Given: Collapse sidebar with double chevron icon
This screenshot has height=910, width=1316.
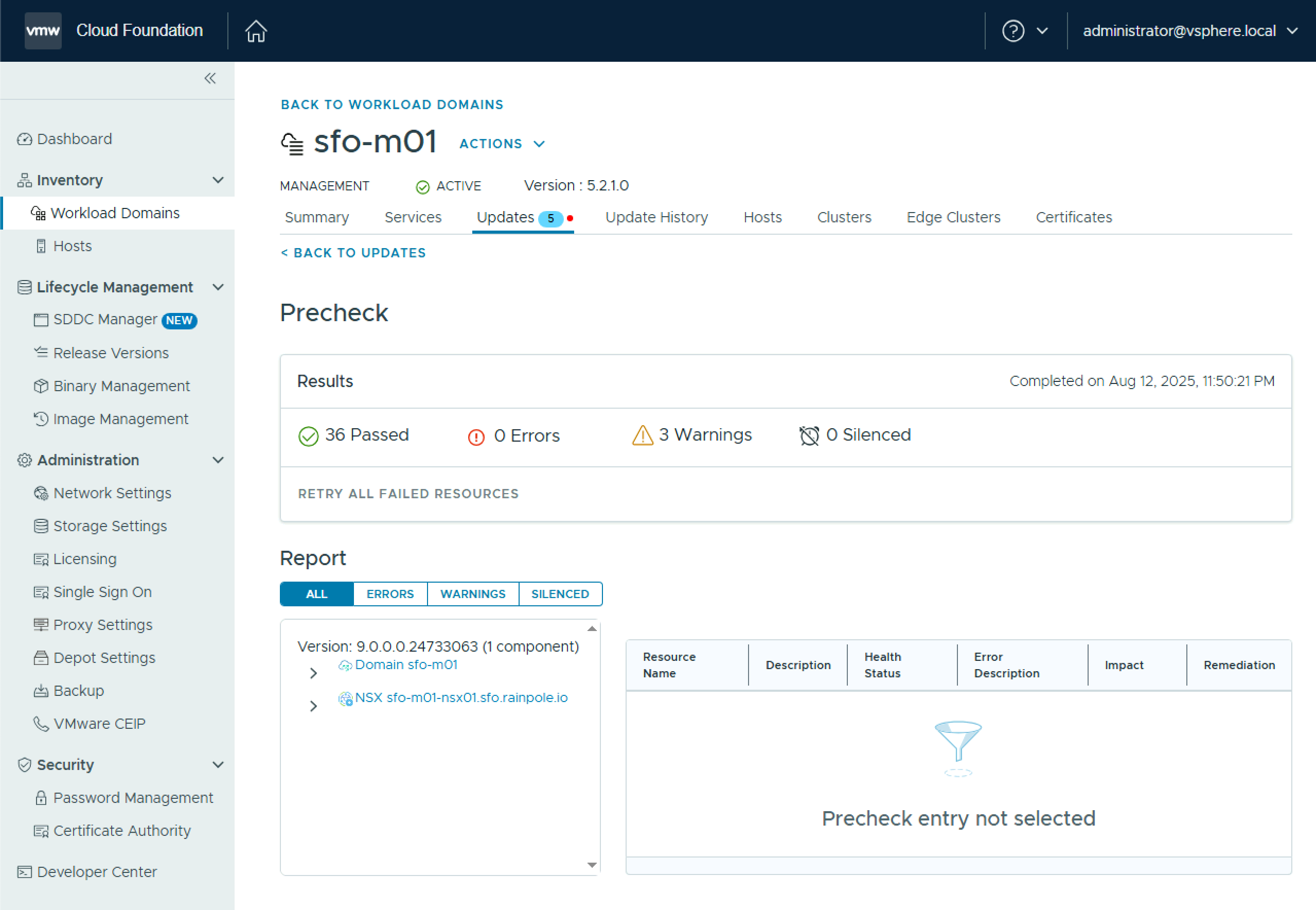Looking at the screenshot, I should click(210, 78).
